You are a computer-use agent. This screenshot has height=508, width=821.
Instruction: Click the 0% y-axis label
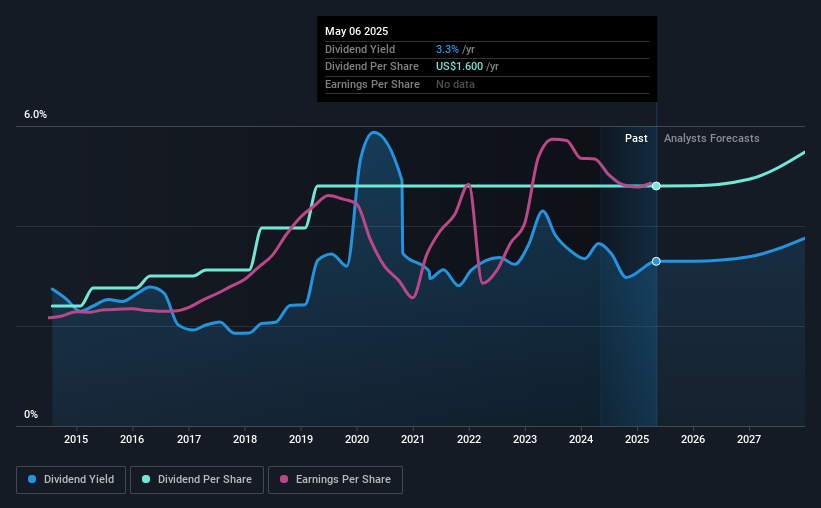tap(31, 414)
